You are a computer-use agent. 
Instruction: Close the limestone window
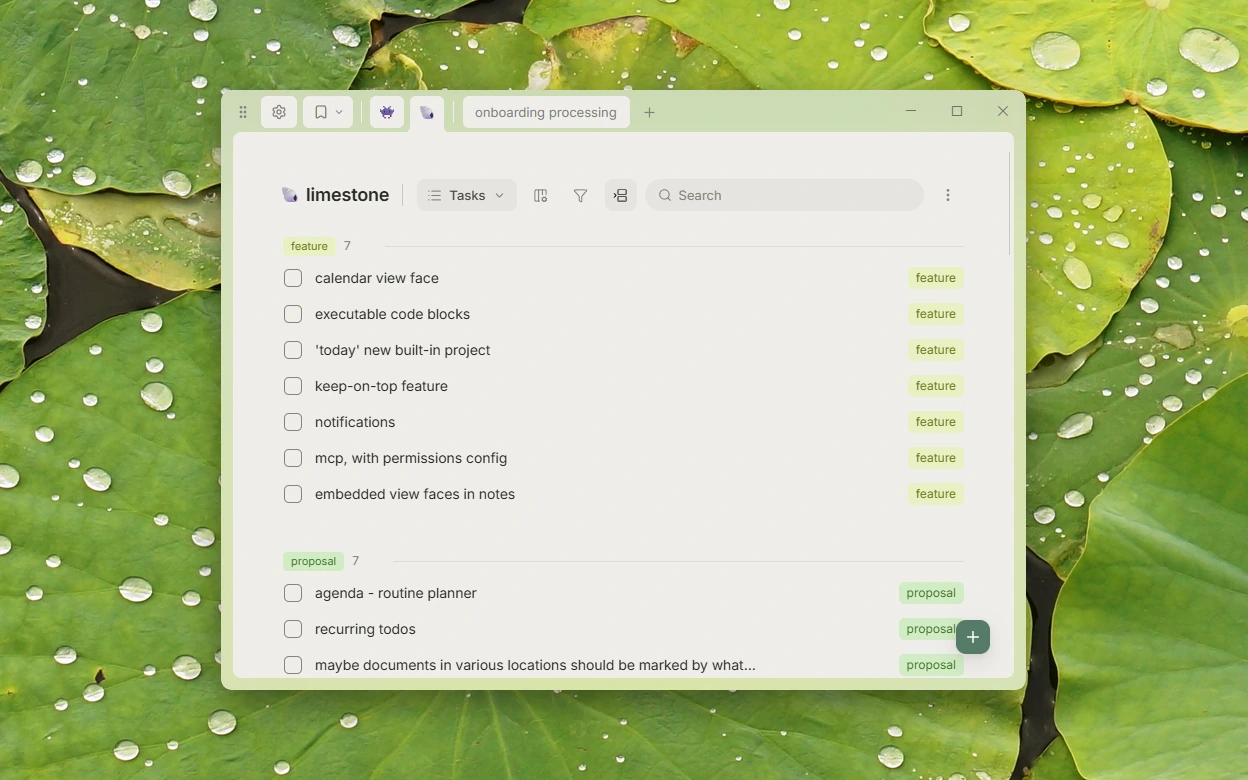point(1003,111)
